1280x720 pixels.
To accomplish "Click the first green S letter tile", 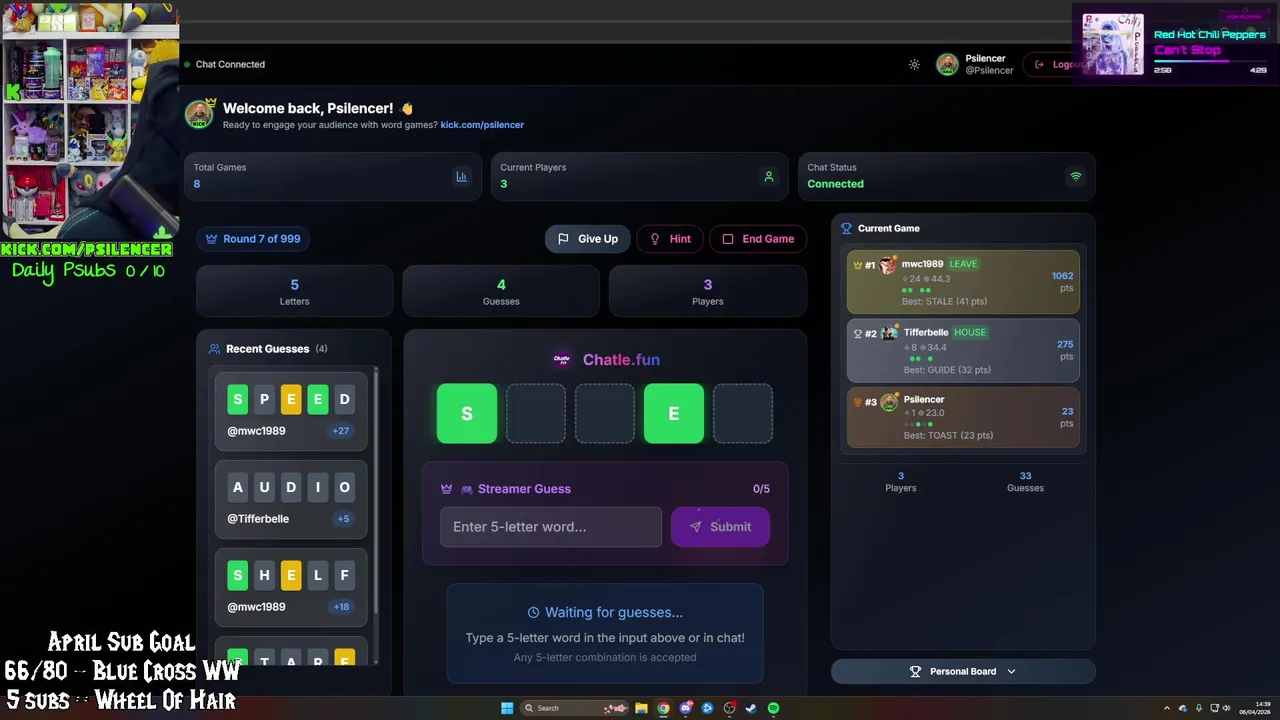I will (x=467, y=413).
